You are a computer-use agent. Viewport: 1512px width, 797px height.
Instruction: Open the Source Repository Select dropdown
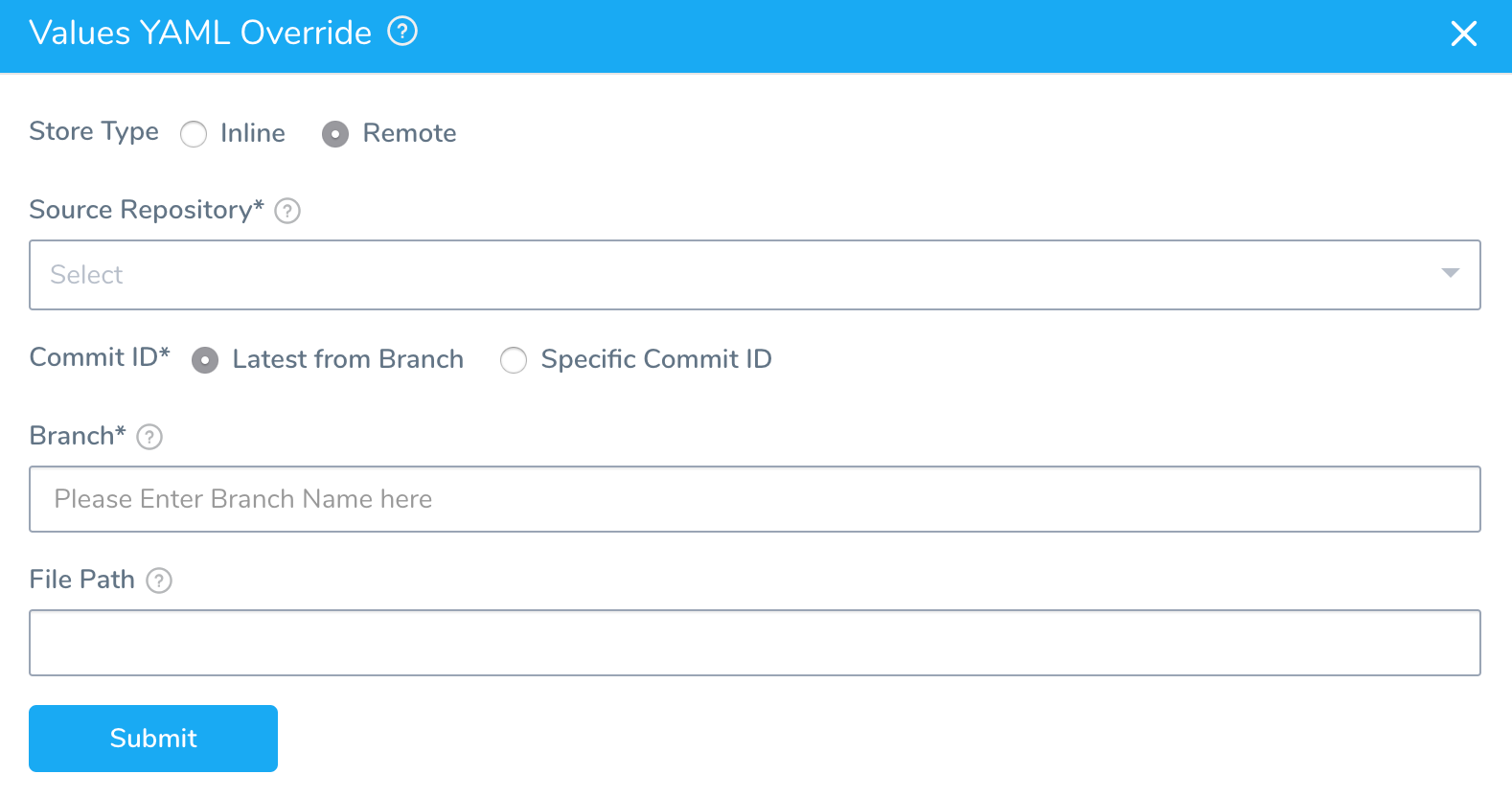click(755, 275)
